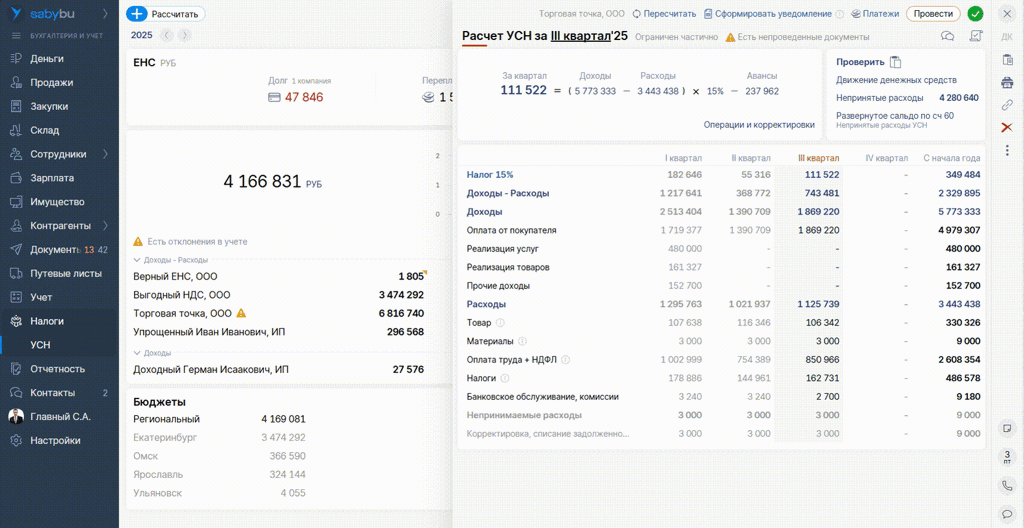Click the Провести button
This screenshot has width=1024, height=528.
coord(932,14)
